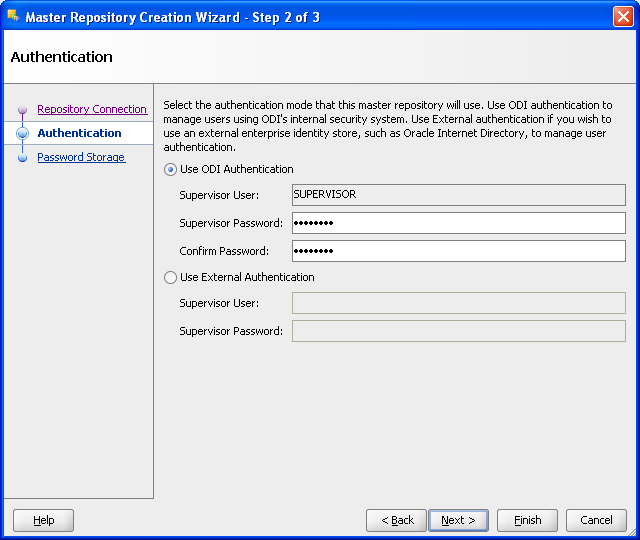Select the Authentication step in sidebar
The width and height of the screenshot is (640, 540).
click(x=79, y=133)
